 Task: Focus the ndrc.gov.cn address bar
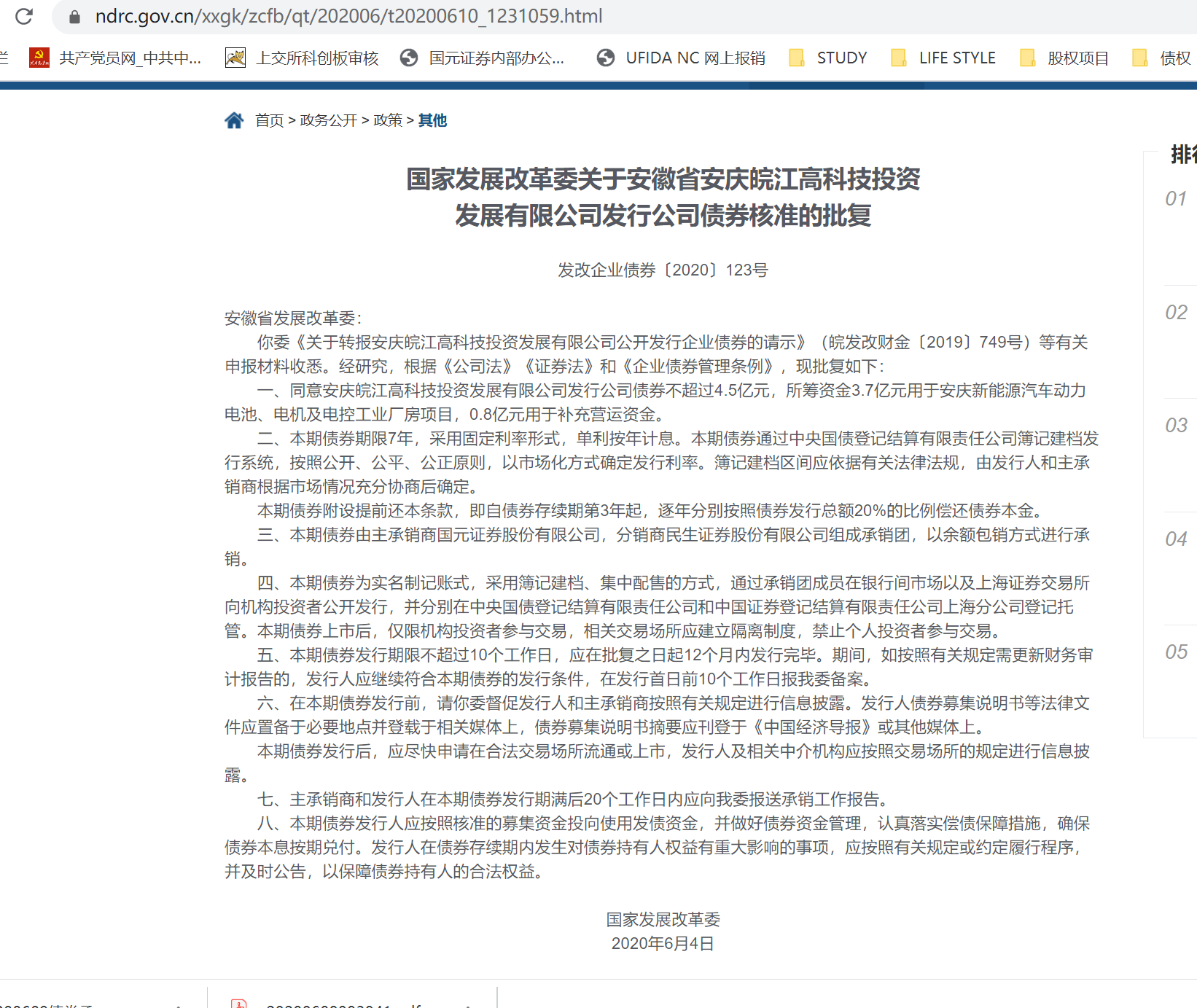(348, 16)
